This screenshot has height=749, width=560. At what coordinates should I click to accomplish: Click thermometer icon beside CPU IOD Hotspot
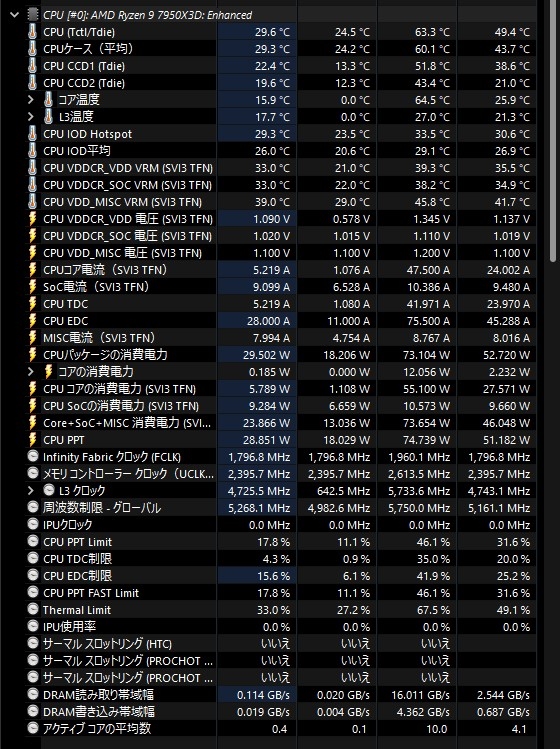(x=32, y=134)
